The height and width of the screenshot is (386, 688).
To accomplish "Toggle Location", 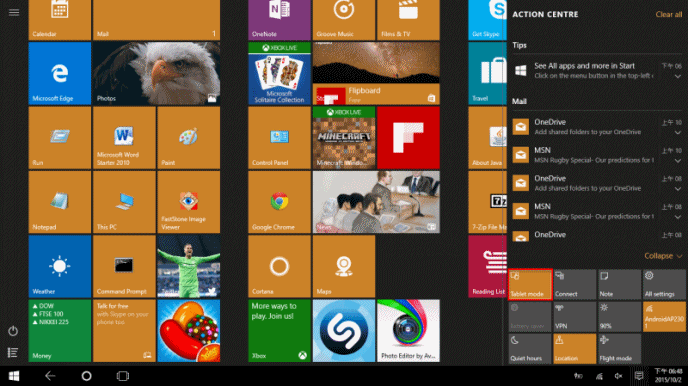I will coord(575,349).
